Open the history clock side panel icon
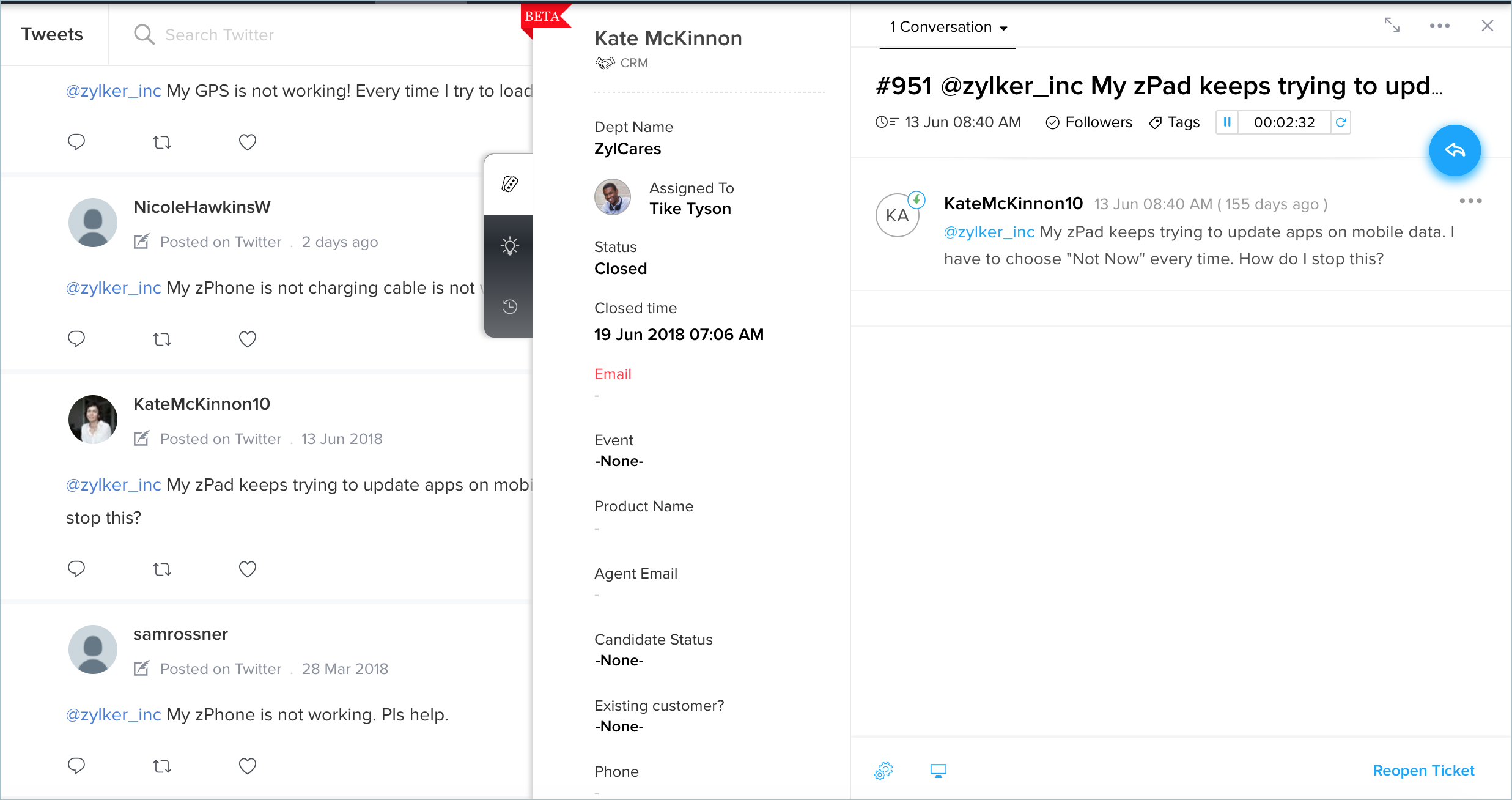Image resolution: width=1512 pixels, height=800 pixels. (x=510, y=306)
